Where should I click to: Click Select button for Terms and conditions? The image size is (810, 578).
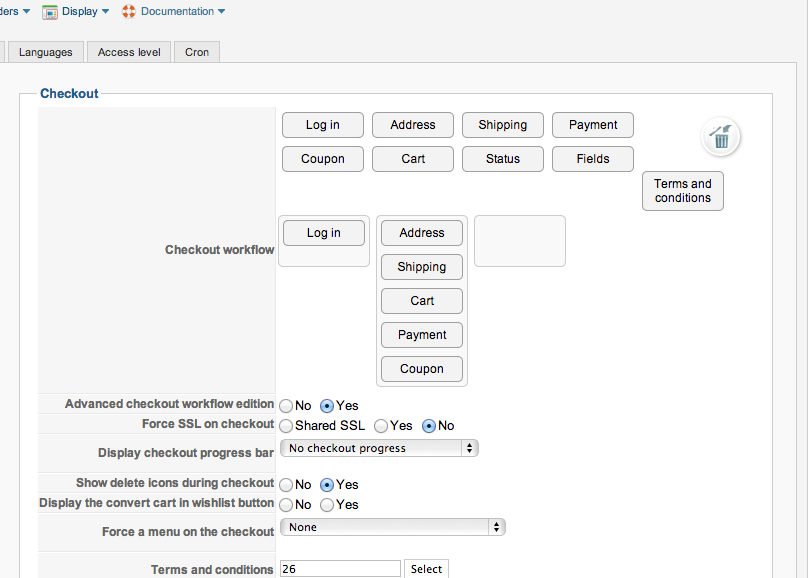(x=426, y=569)
